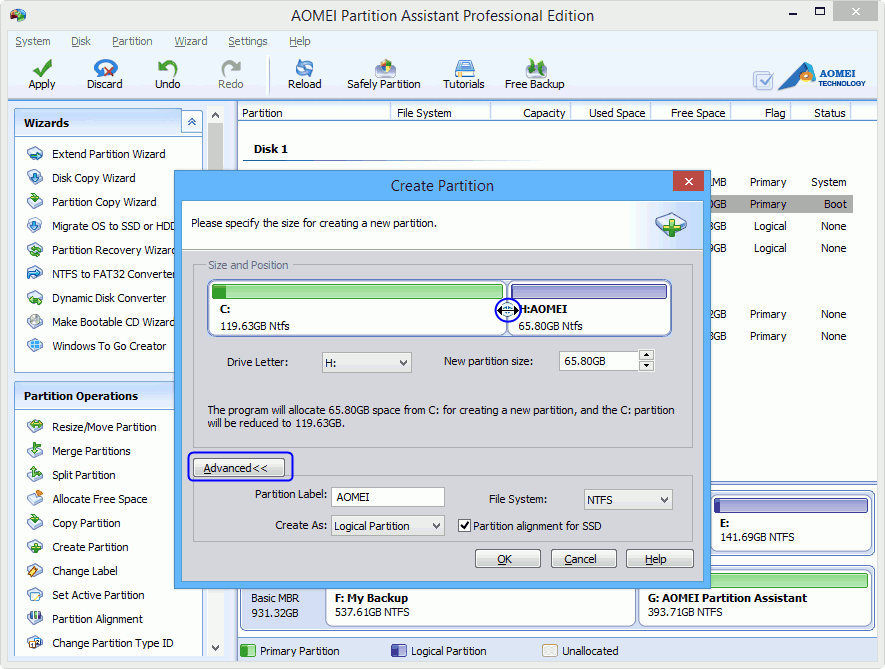Launch NTFS to FAT32 Converter

[x=100, y=274]
